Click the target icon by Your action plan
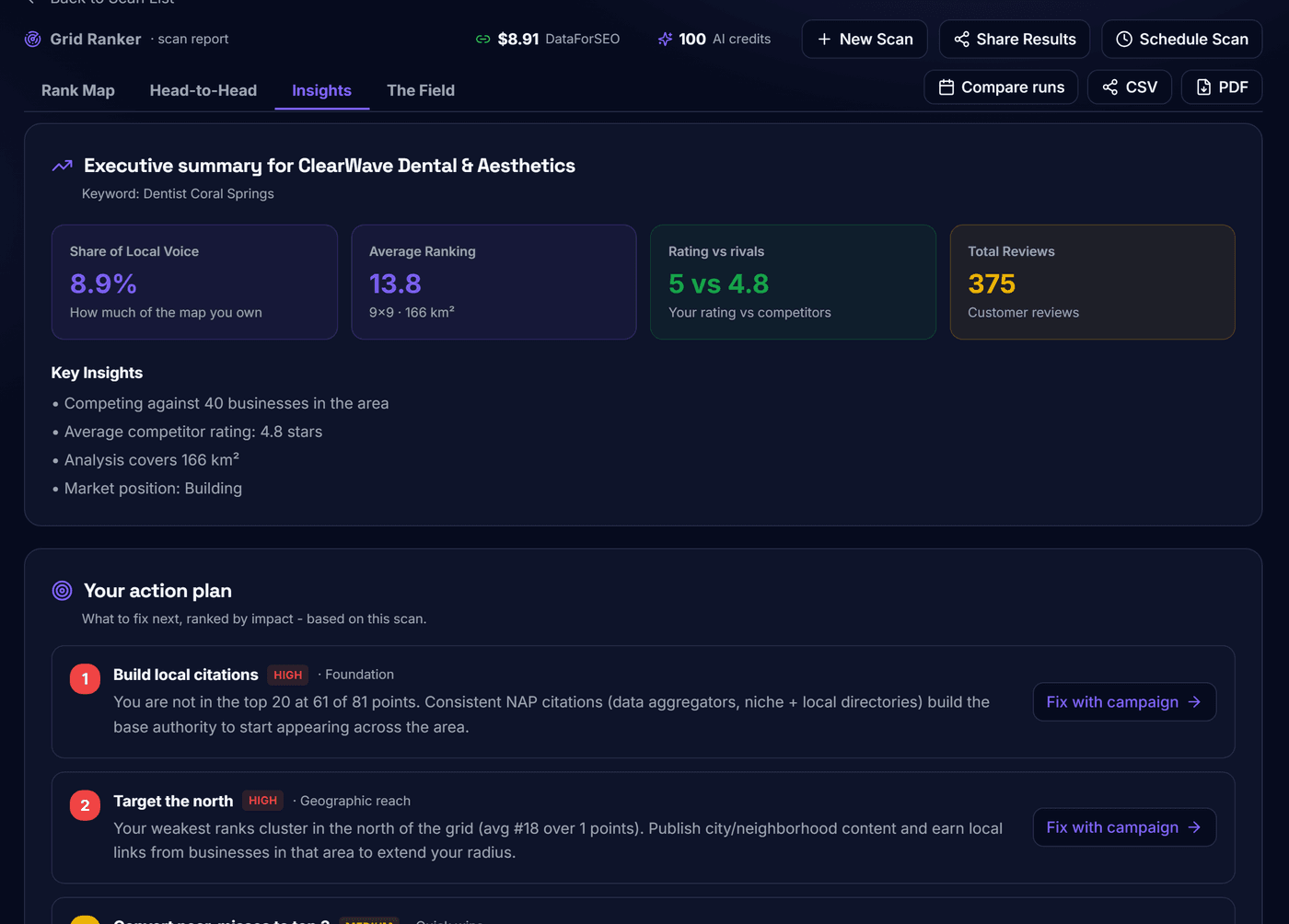The width and height of the screenshot is (1289, 924). [62, 591]
